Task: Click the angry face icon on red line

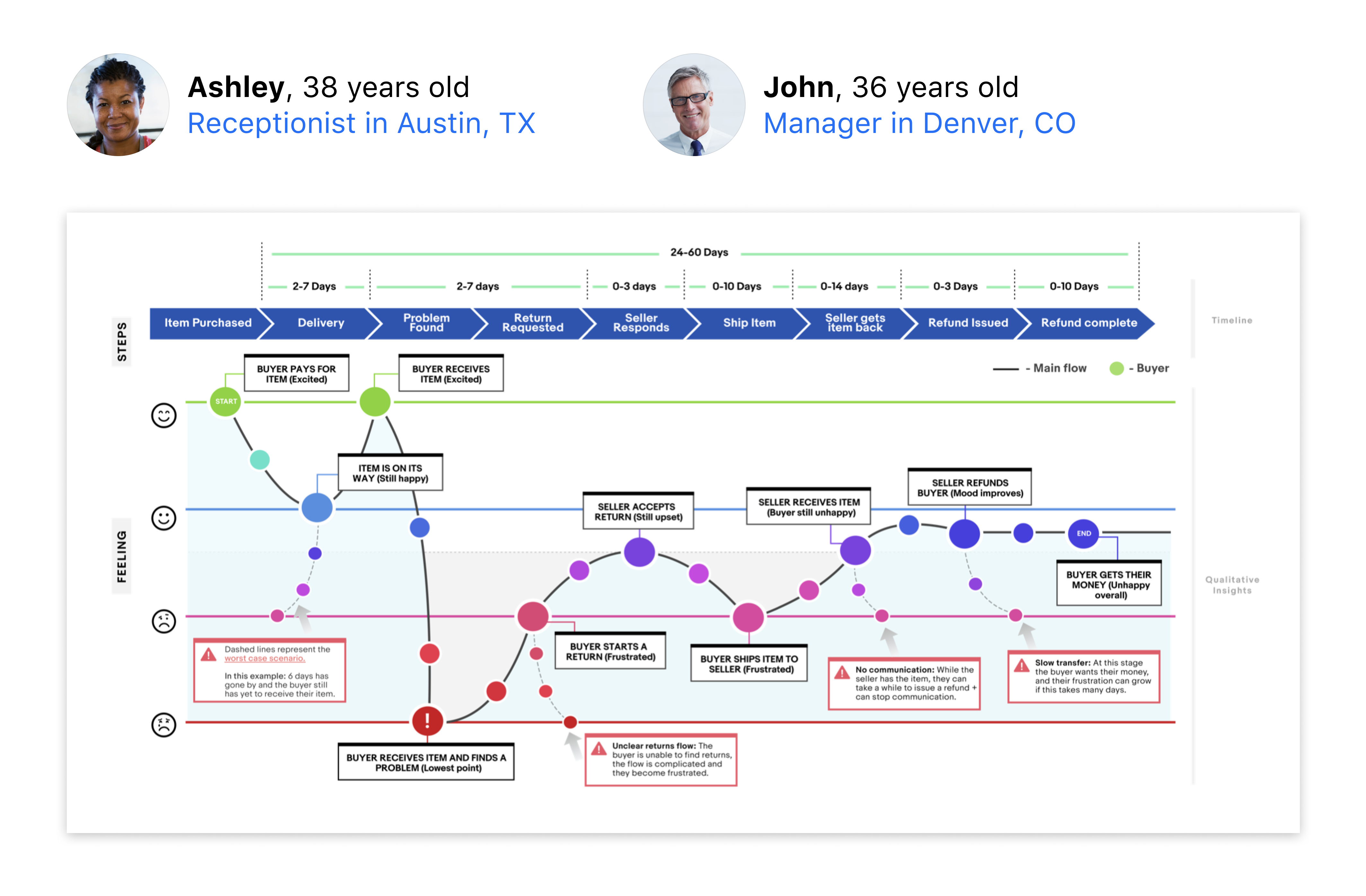Action: [163, 725]
